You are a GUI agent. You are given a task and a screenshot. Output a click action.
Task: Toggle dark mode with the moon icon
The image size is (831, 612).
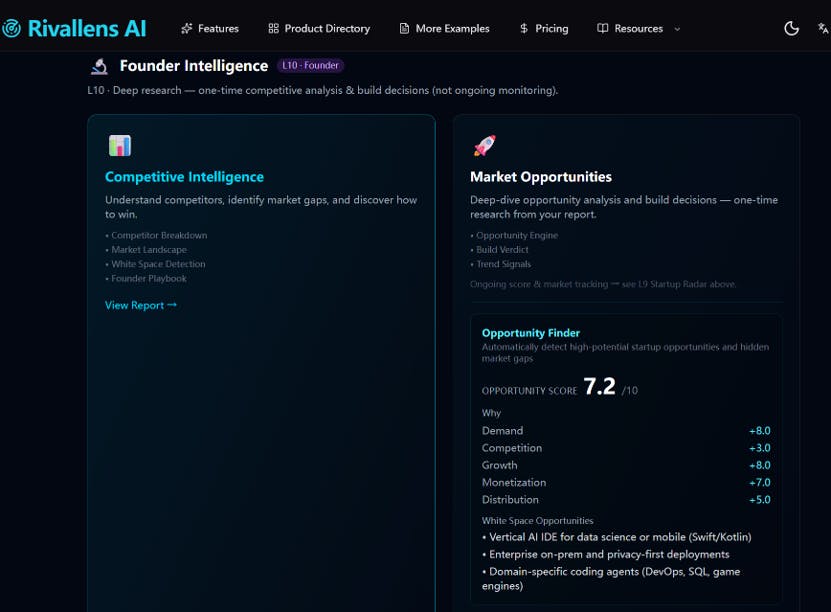(x=791, y=29)
